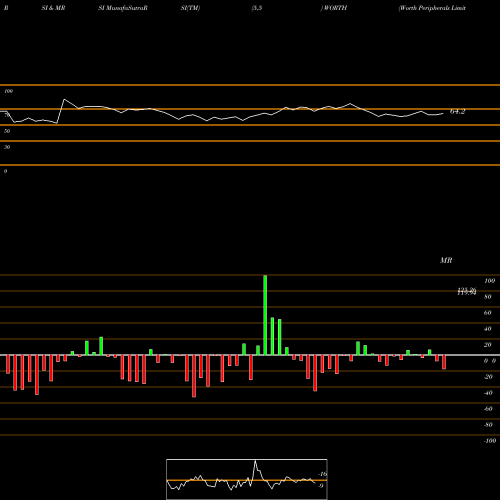The image size is (500, 500).
Task: Click the -100 label on MR axis
Action: click(490, 441)
